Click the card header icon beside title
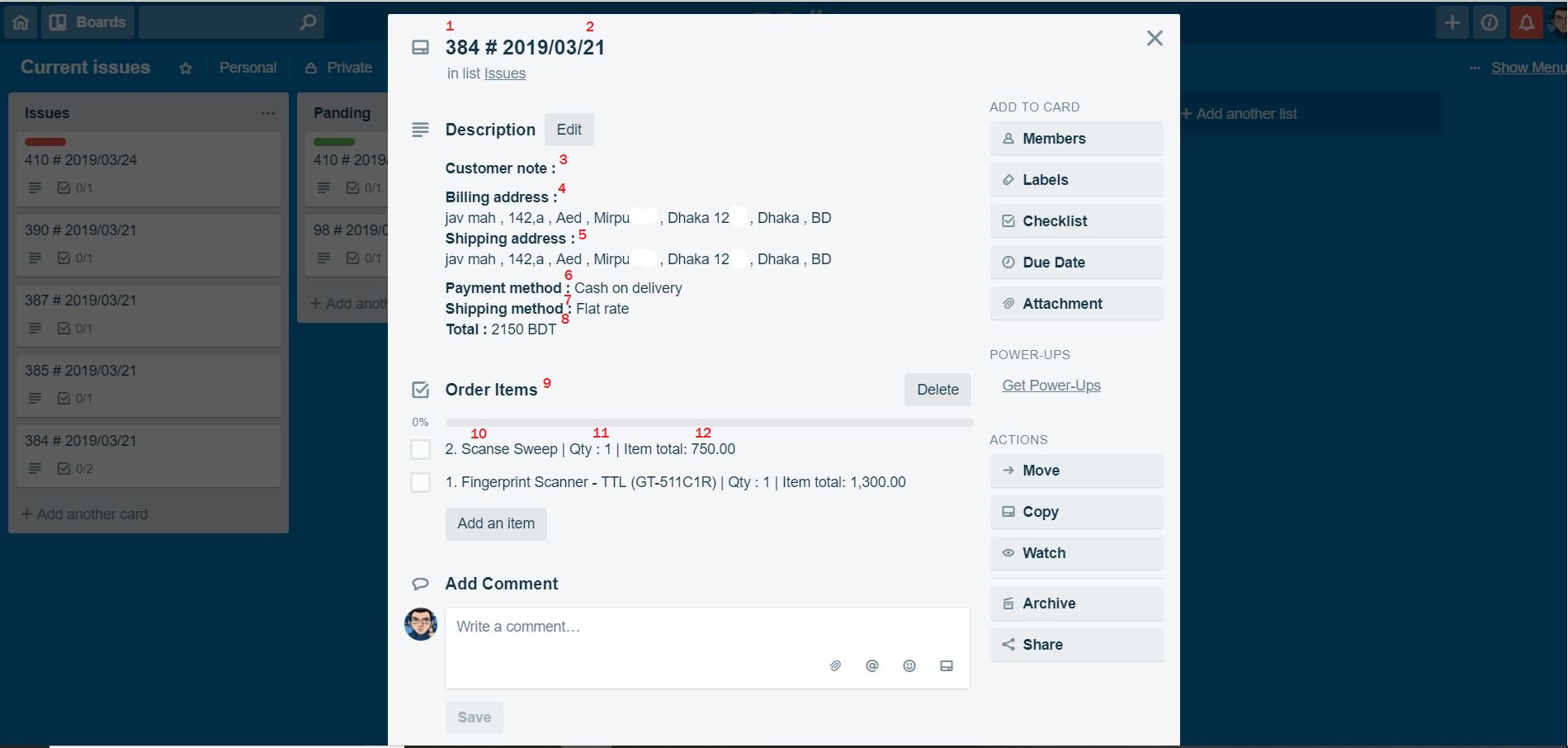Viewport: 1568px width, 748px height. [x=420, y=48]
